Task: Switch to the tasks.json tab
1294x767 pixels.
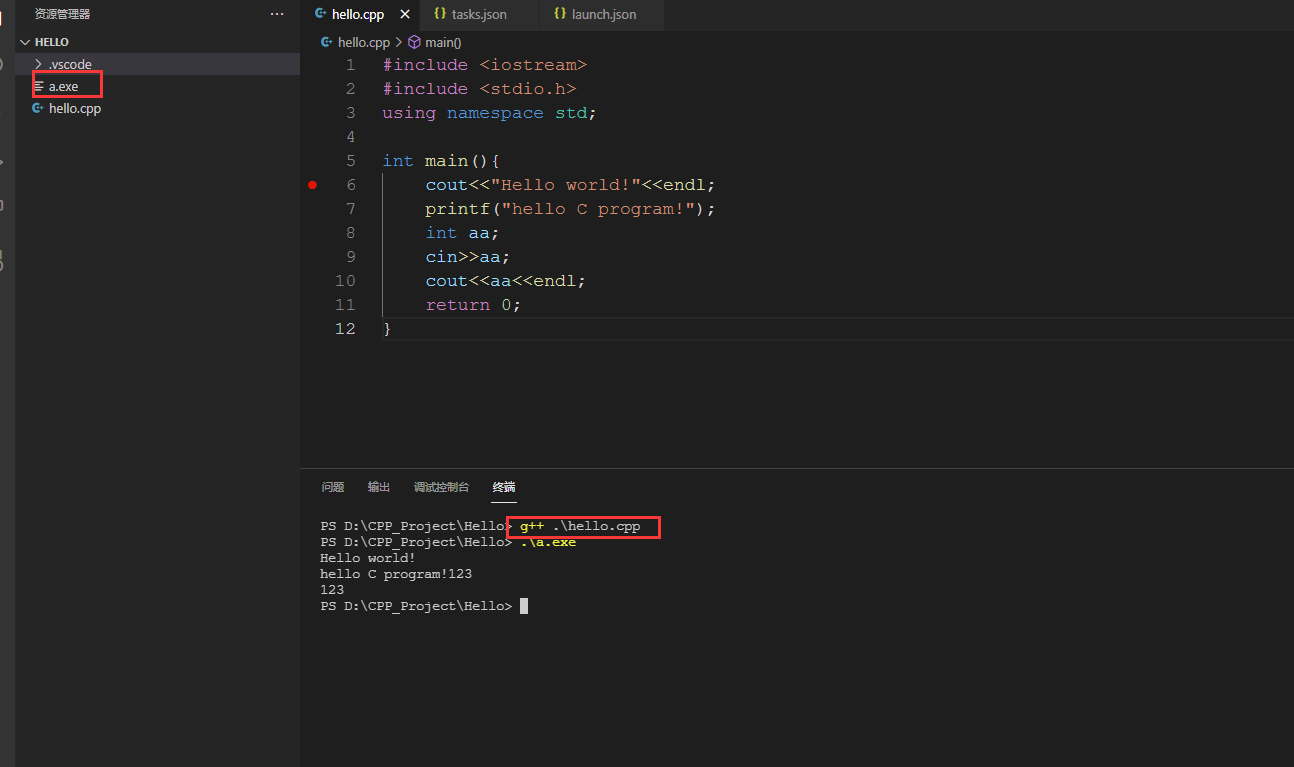Action: [478, 15]
